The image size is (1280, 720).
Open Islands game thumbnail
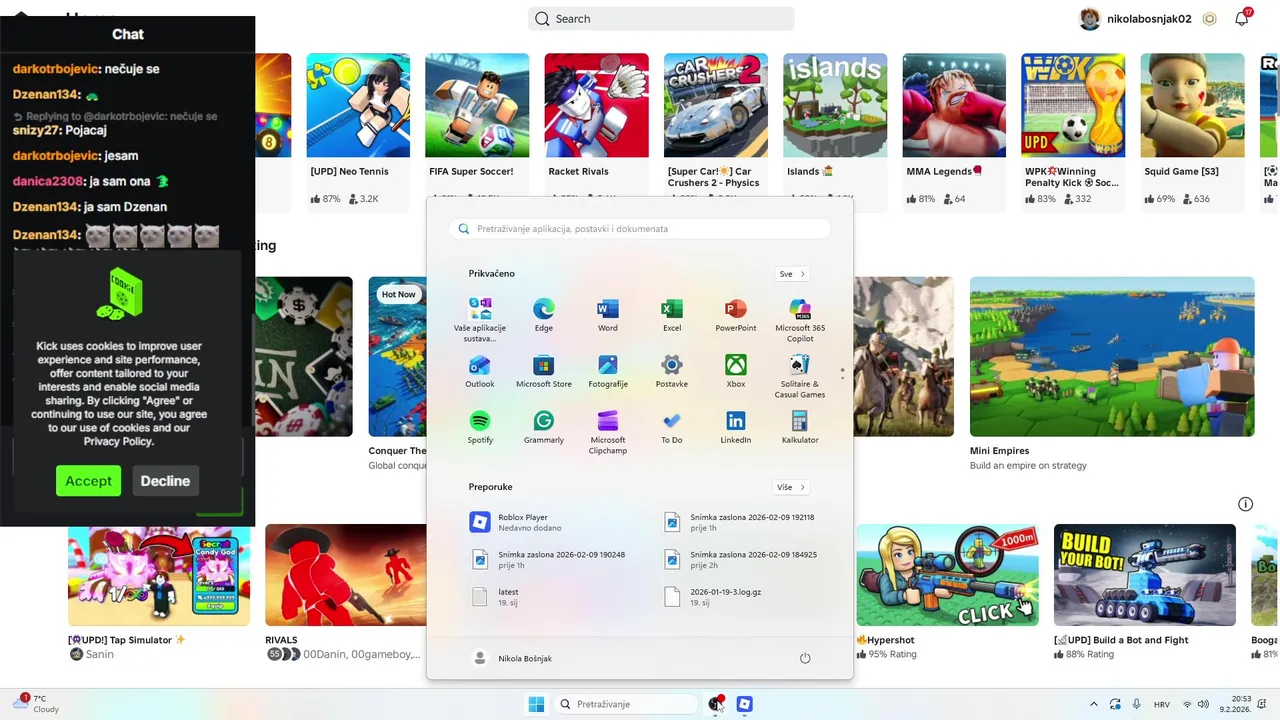(x=835, y=105)
